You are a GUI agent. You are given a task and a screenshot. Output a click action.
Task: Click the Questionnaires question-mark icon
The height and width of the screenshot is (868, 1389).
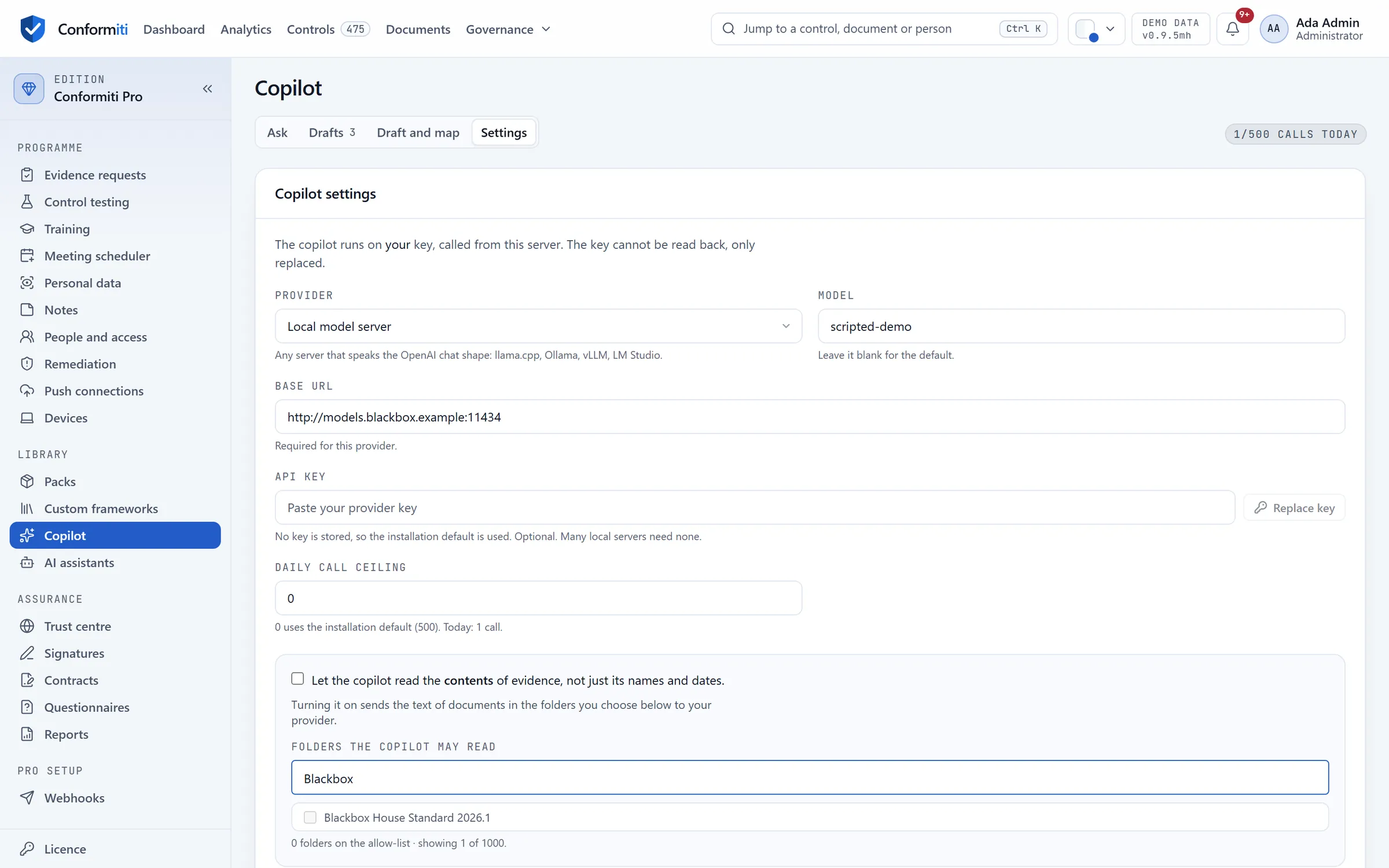tap(27, 707)
